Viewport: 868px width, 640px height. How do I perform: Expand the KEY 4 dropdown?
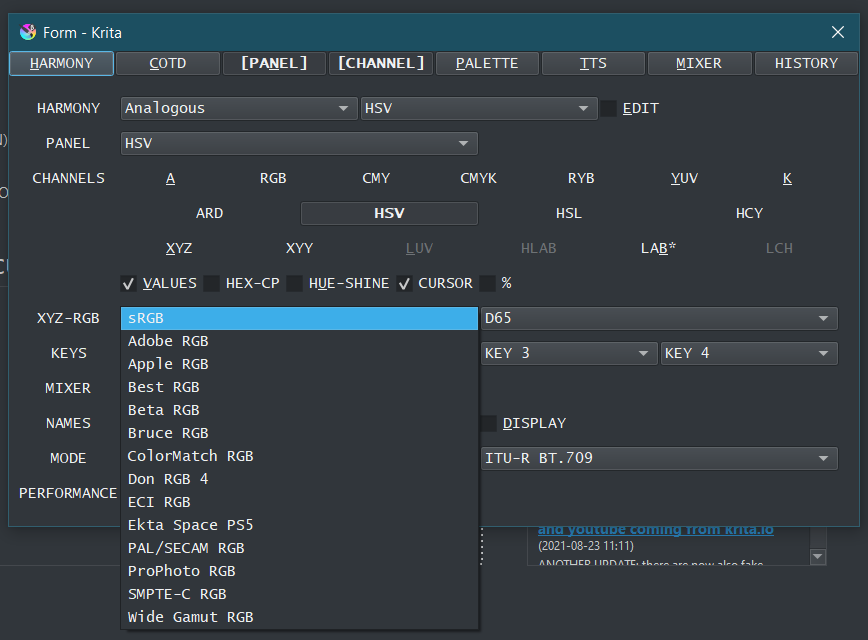(748, 353)
